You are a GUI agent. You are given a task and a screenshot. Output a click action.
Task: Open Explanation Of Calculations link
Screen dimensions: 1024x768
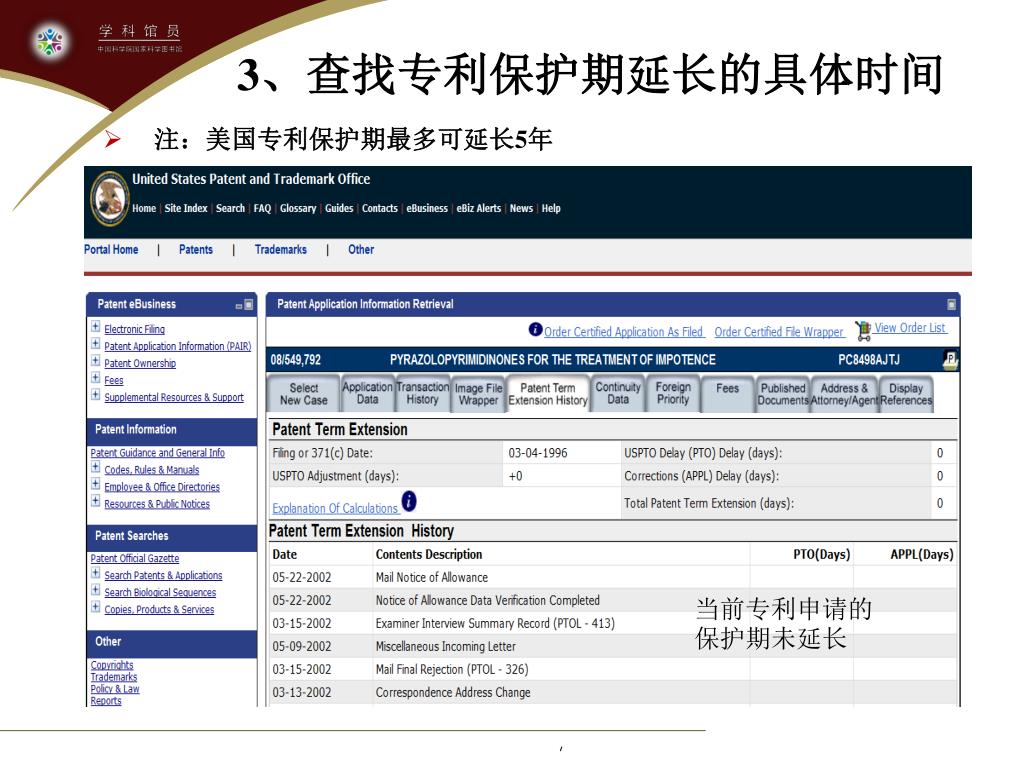coord(335,508)
